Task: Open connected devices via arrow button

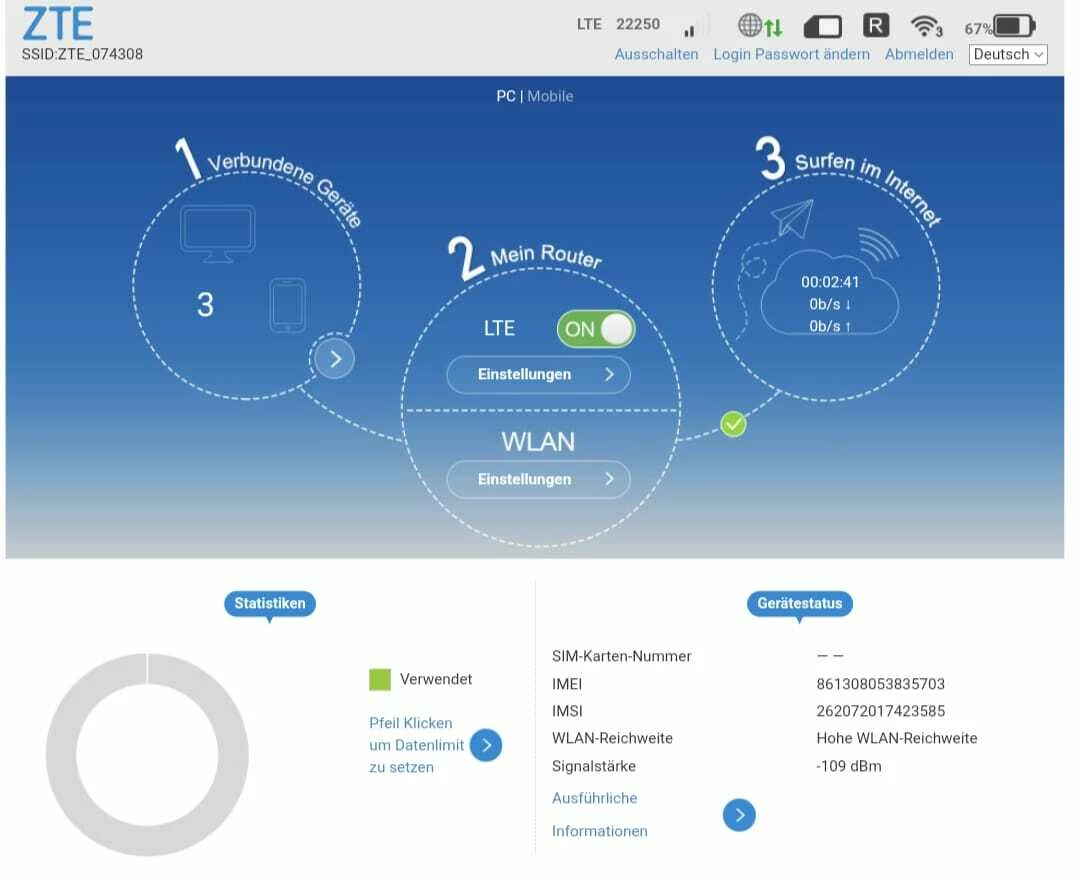Action: point(335,359)
